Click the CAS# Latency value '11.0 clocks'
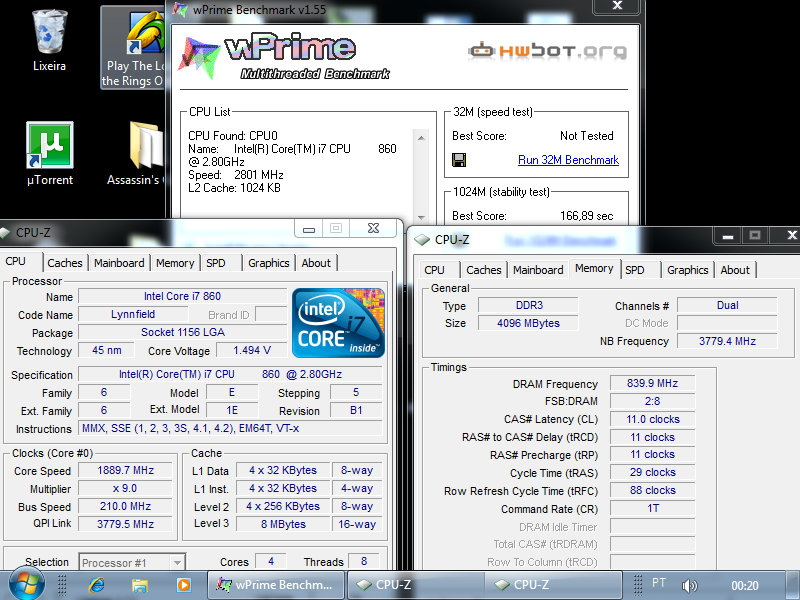Screen dimensions: 800x600 point(653,419)
